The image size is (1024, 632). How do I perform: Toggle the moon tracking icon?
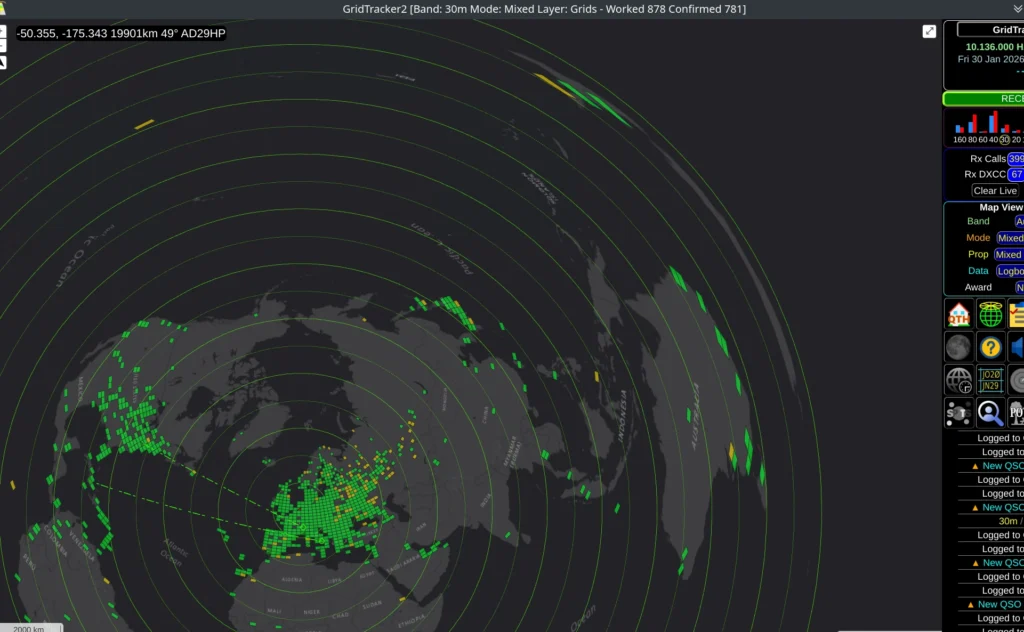click(x=959, y=347)
